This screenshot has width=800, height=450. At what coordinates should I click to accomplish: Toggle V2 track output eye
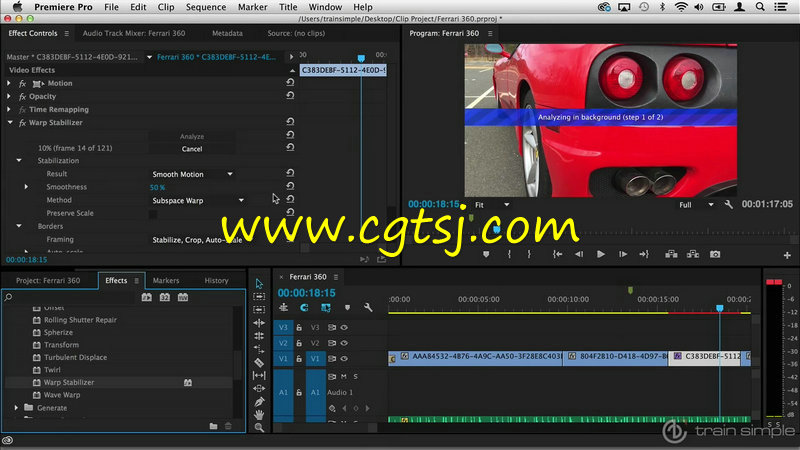(x=344, y=343)
